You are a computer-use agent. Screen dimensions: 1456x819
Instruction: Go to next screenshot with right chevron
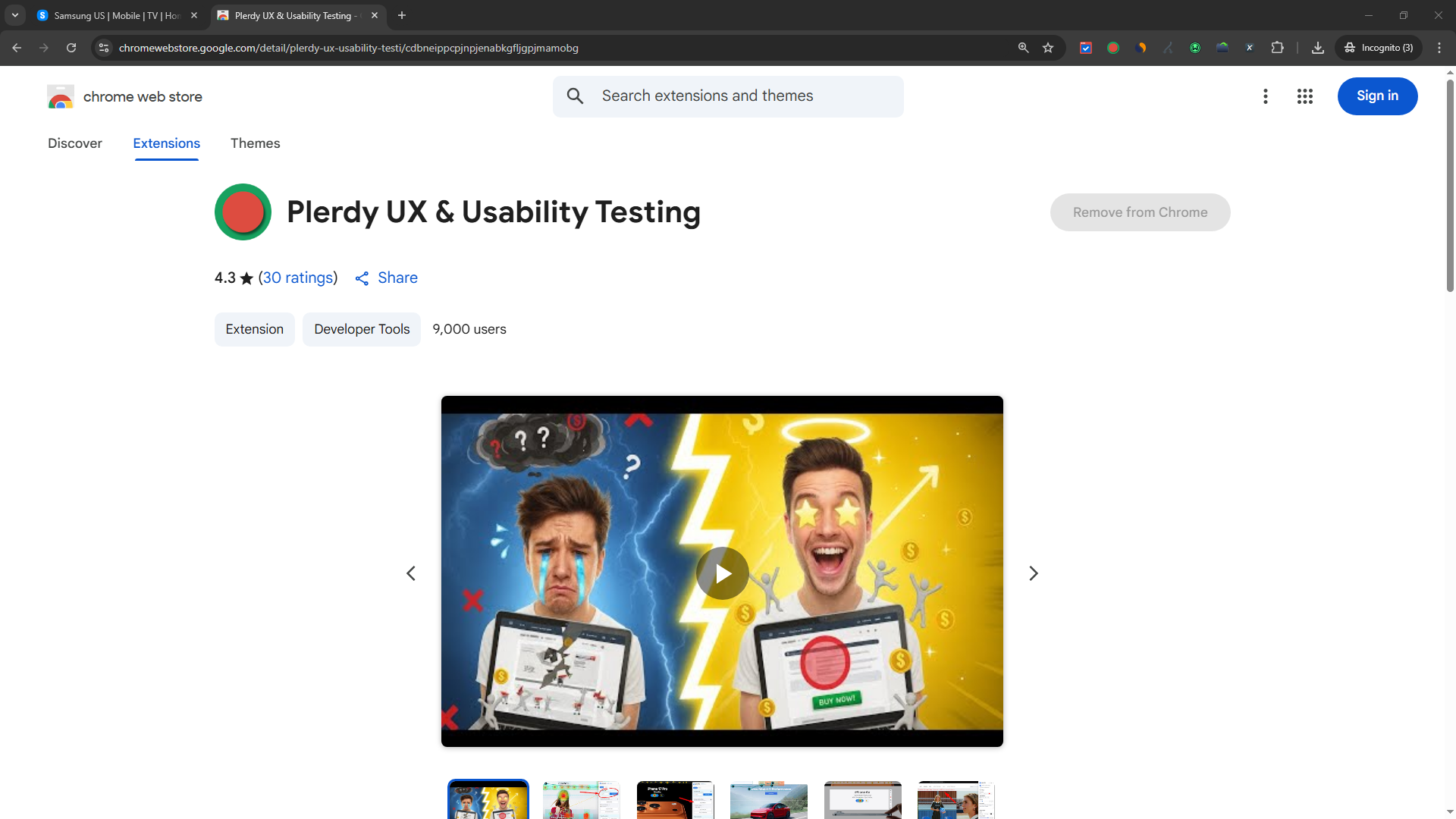[1033, 573]
